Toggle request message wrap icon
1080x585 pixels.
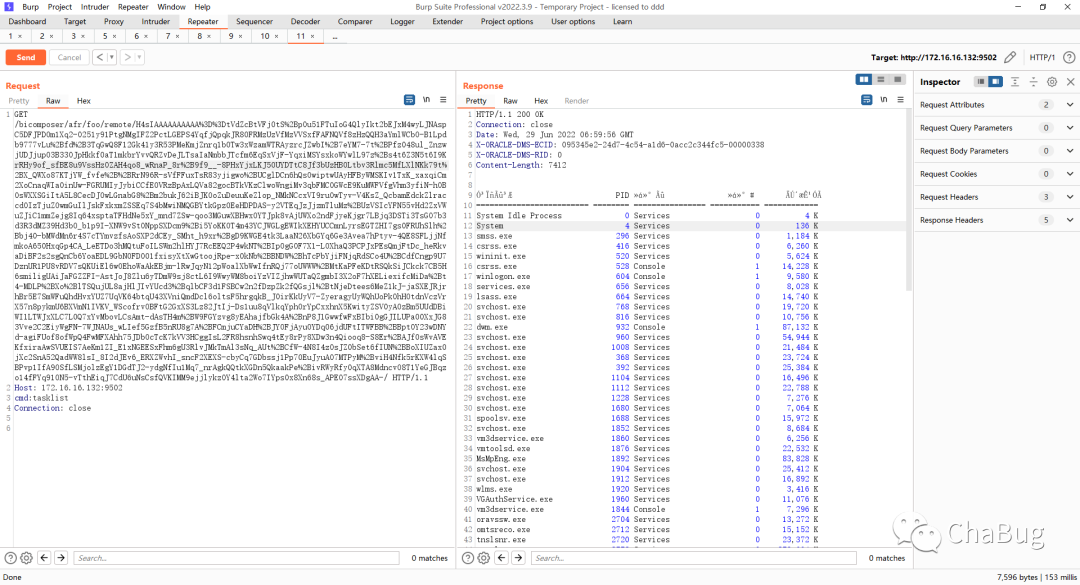click(x=409, y=100)
